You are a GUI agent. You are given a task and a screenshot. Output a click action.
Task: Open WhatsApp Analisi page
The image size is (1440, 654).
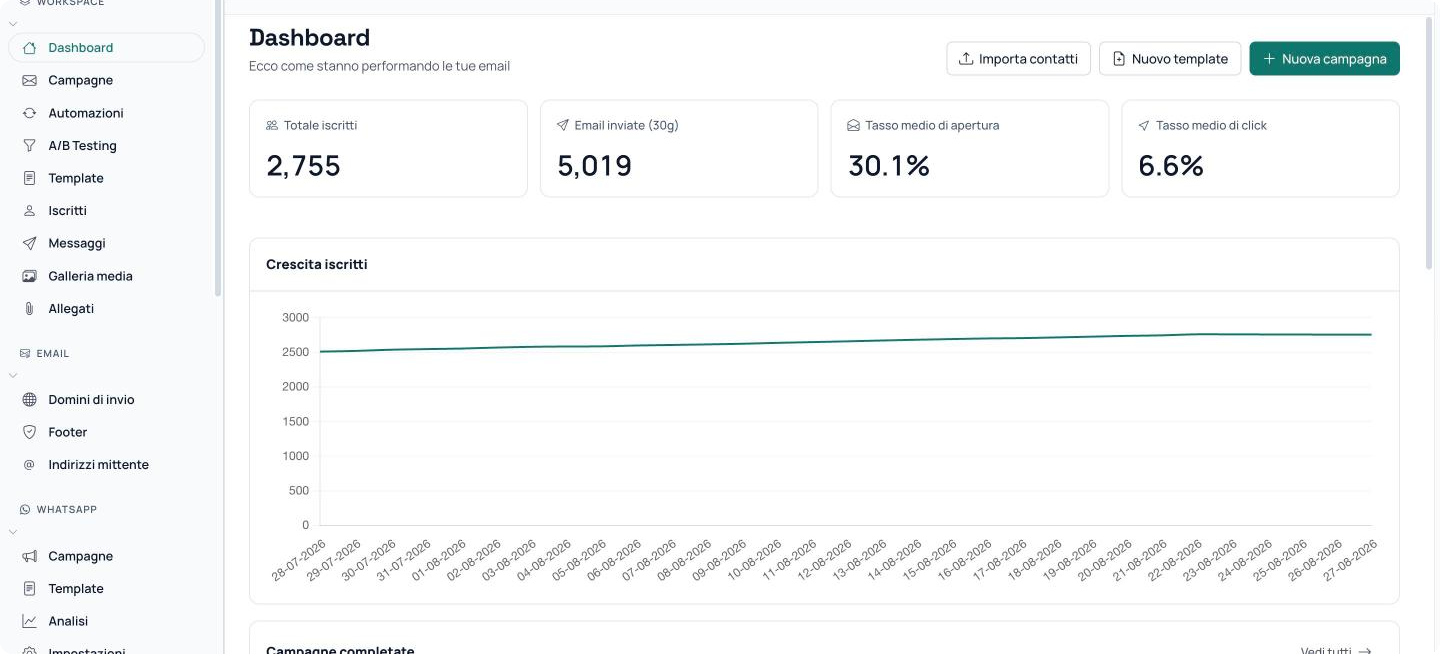tap(106, 621)
